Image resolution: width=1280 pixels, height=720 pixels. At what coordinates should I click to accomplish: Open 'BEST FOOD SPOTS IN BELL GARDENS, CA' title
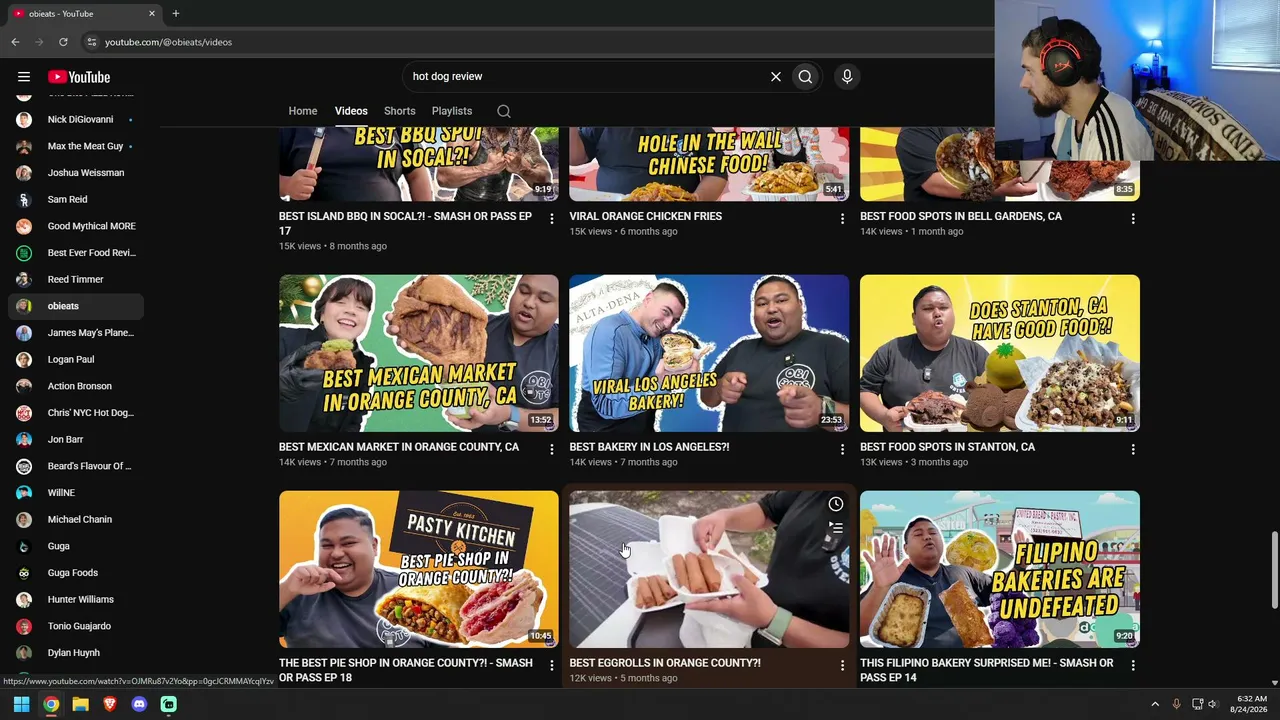961,216
